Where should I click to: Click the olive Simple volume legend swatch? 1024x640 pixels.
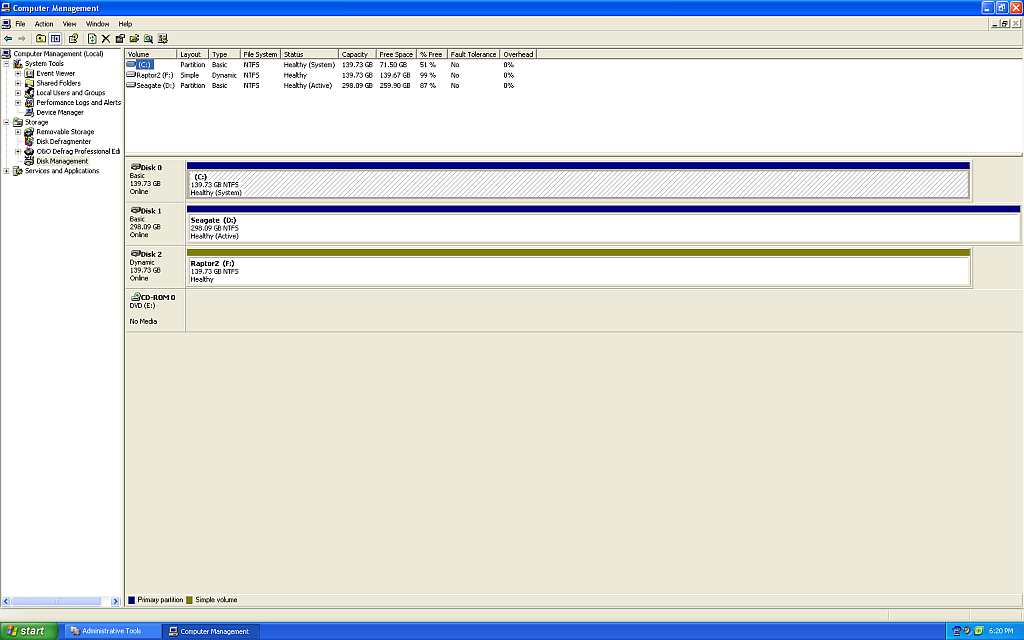click(189, 600)
